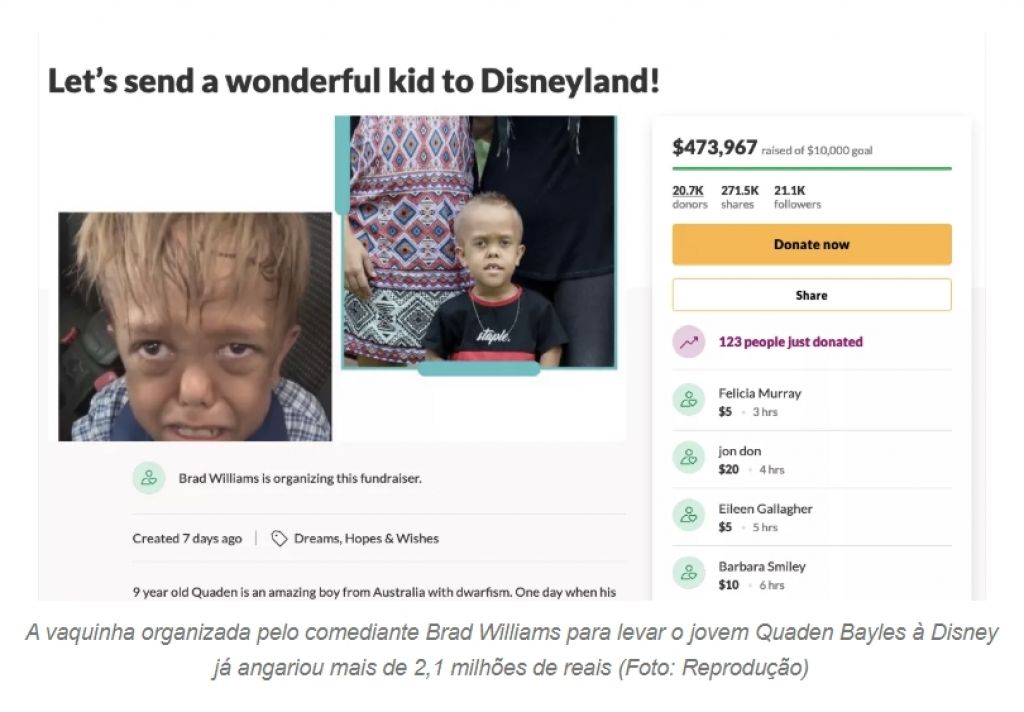
Task: Click the green fundraising progress bar
Action: (x=812, y=169)
